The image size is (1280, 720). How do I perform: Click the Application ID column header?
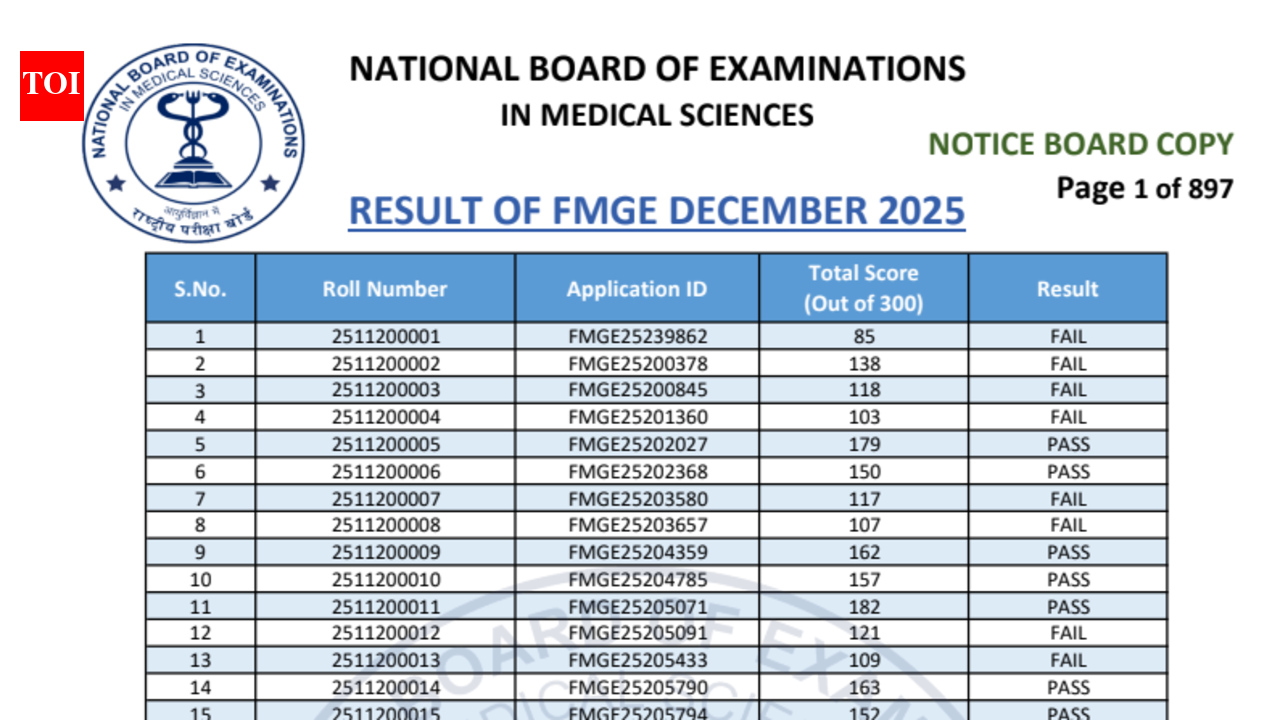click(637, 289)
